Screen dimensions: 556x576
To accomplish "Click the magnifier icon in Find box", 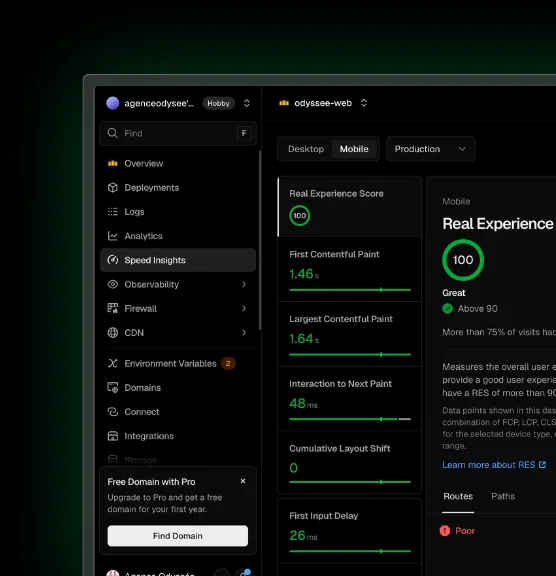I will click(x=112, y=133).
